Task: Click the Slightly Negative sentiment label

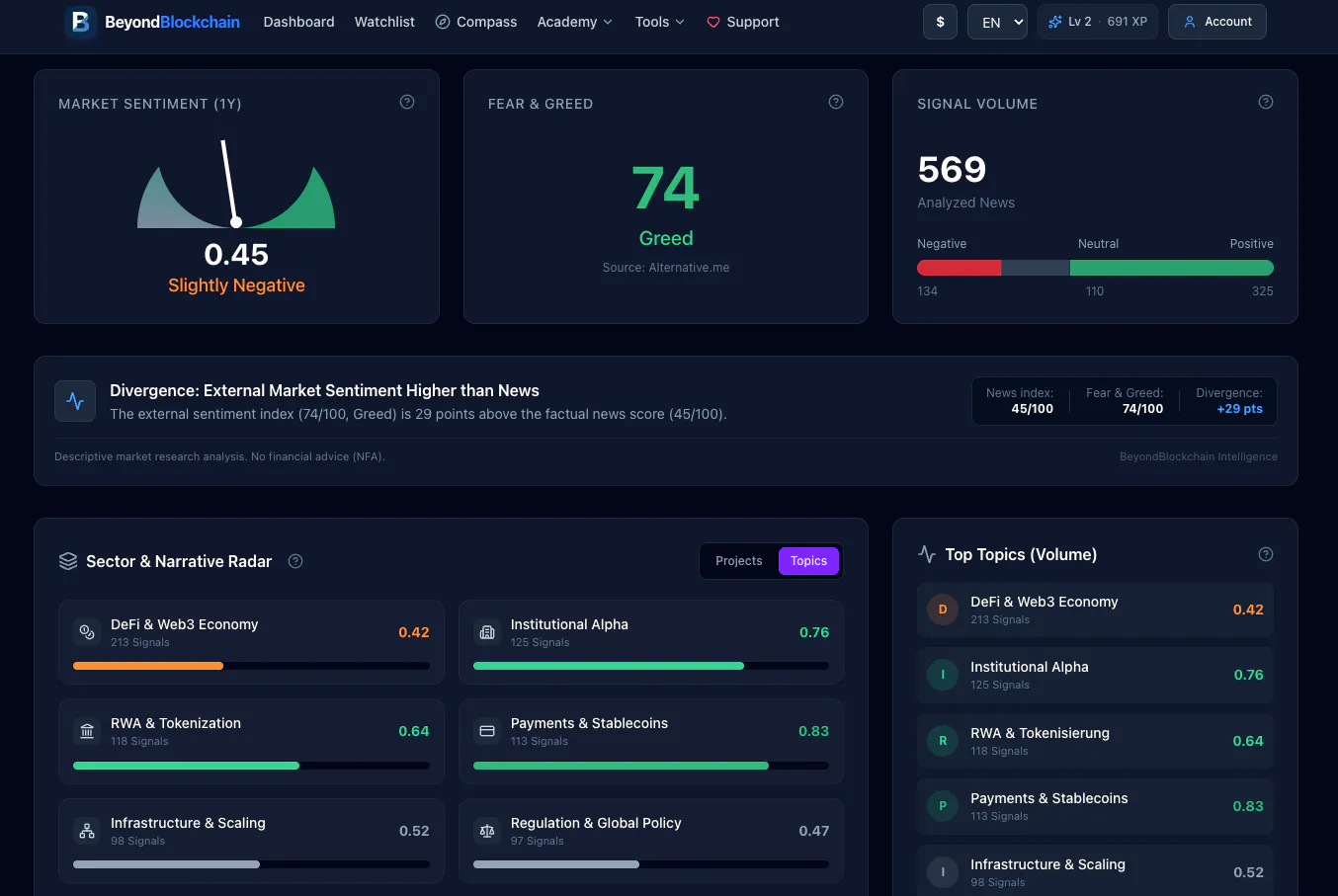Action: click(x=236, y=285)
